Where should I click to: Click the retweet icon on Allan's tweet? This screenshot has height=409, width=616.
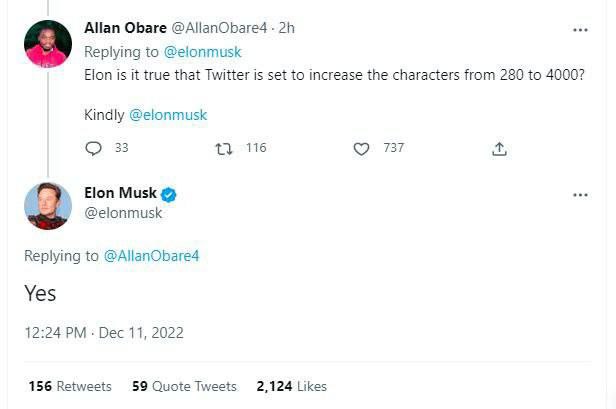click(225, 148)
